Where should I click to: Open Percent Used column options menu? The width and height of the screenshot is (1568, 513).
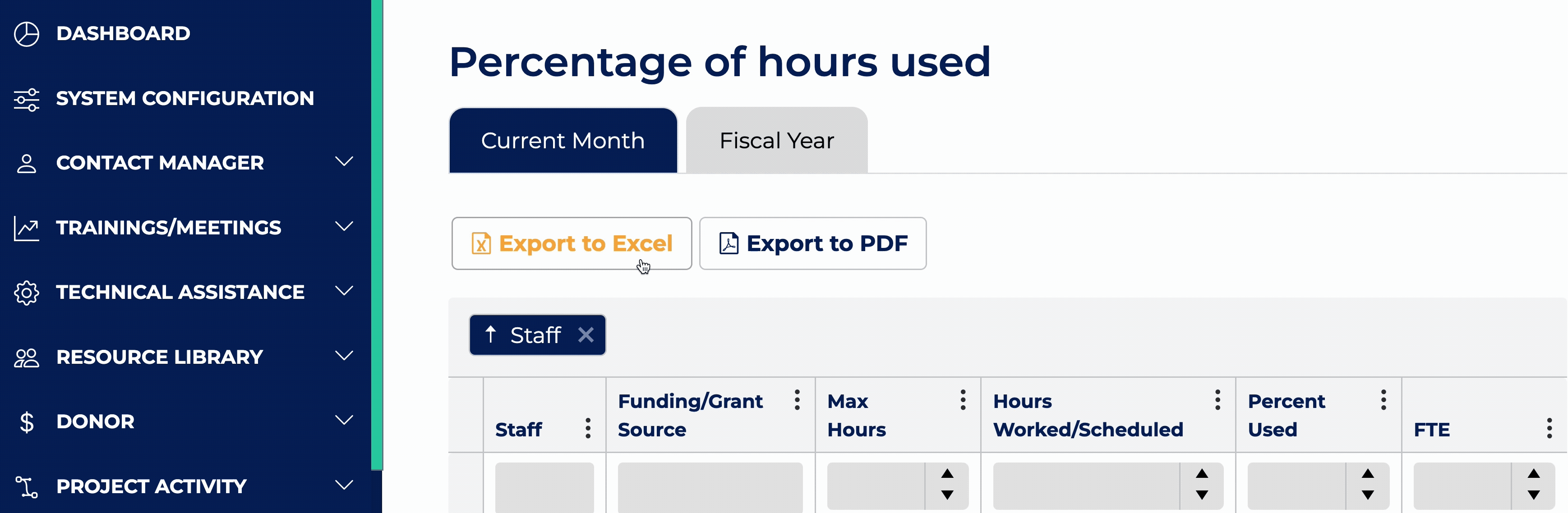[x=1384, y=400]
